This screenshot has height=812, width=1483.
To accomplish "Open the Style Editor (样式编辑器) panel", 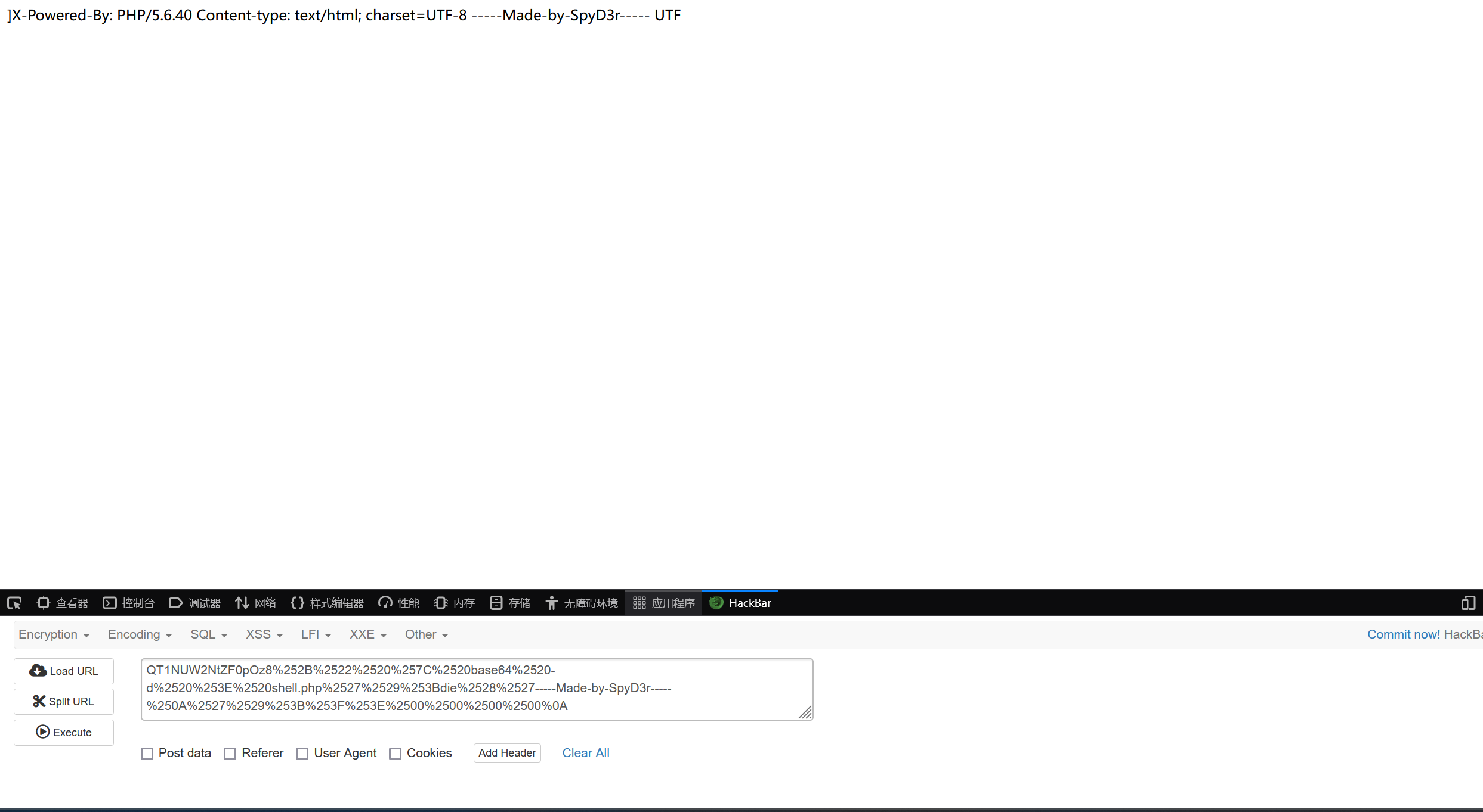I will tap(328, 603).
